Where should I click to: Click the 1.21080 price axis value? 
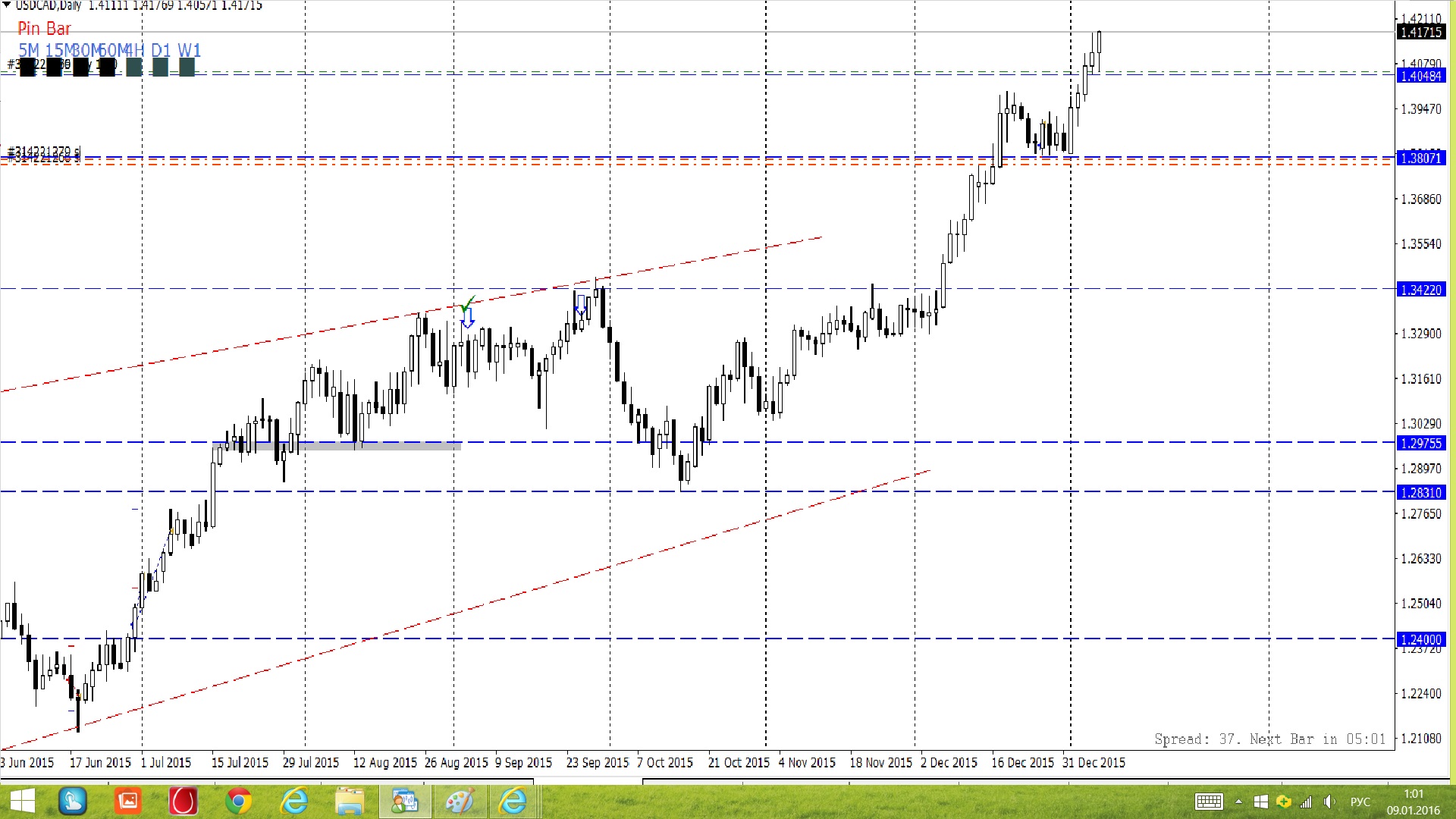pyautogui.click(x=1421, y=738)
